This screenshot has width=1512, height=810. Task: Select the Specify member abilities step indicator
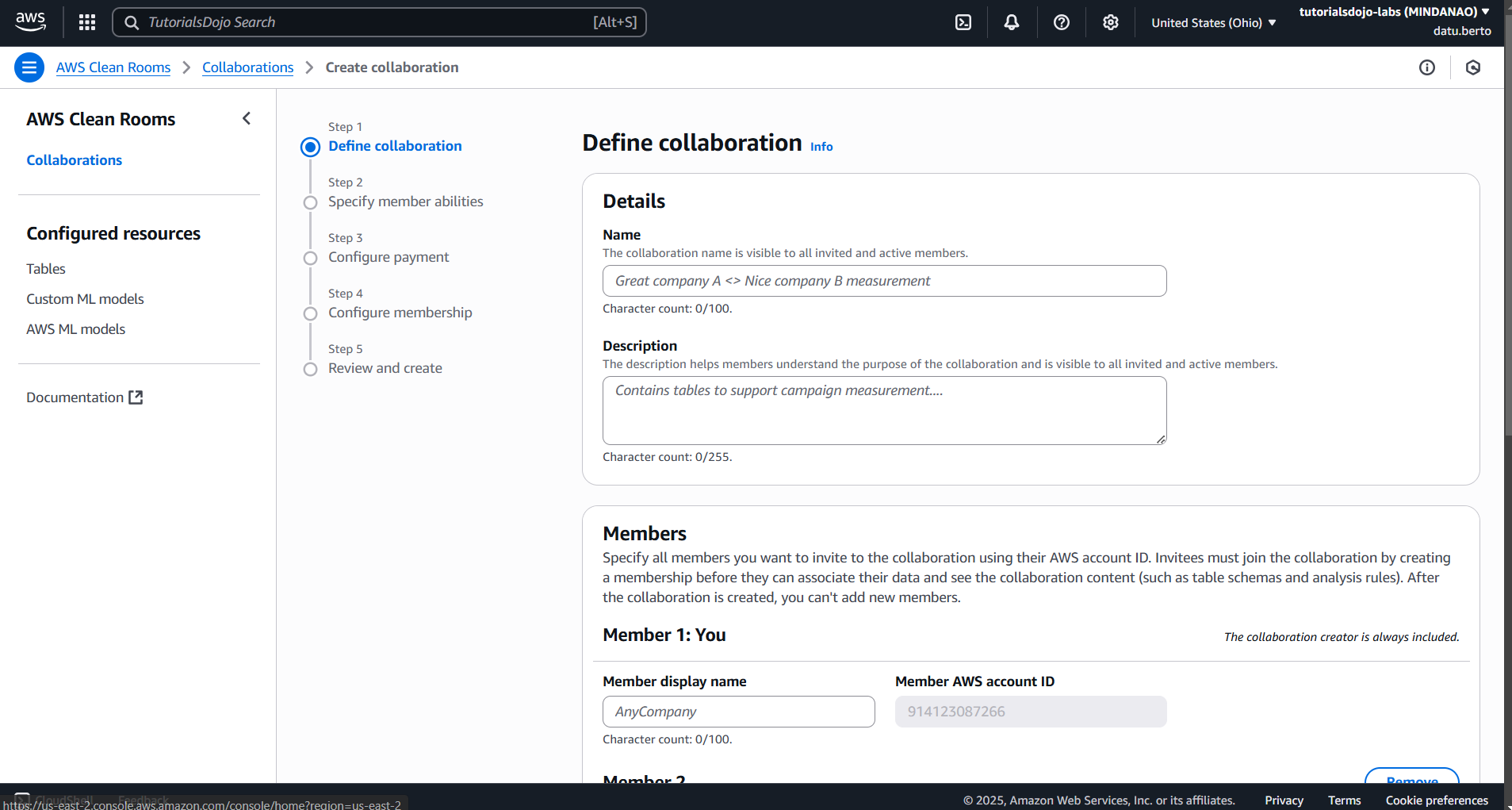[x=310, y=202]
